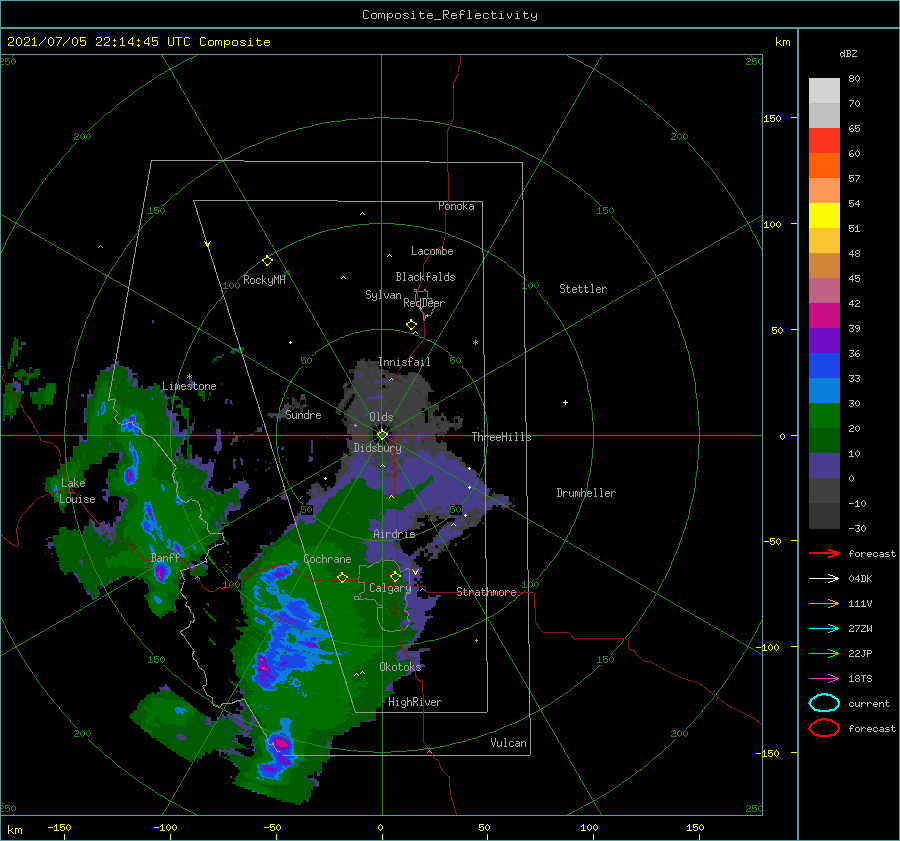Pick the yellow 54 dBZ color swatch
Viewport: 900px width, 841px height.
tap(824, 215)
